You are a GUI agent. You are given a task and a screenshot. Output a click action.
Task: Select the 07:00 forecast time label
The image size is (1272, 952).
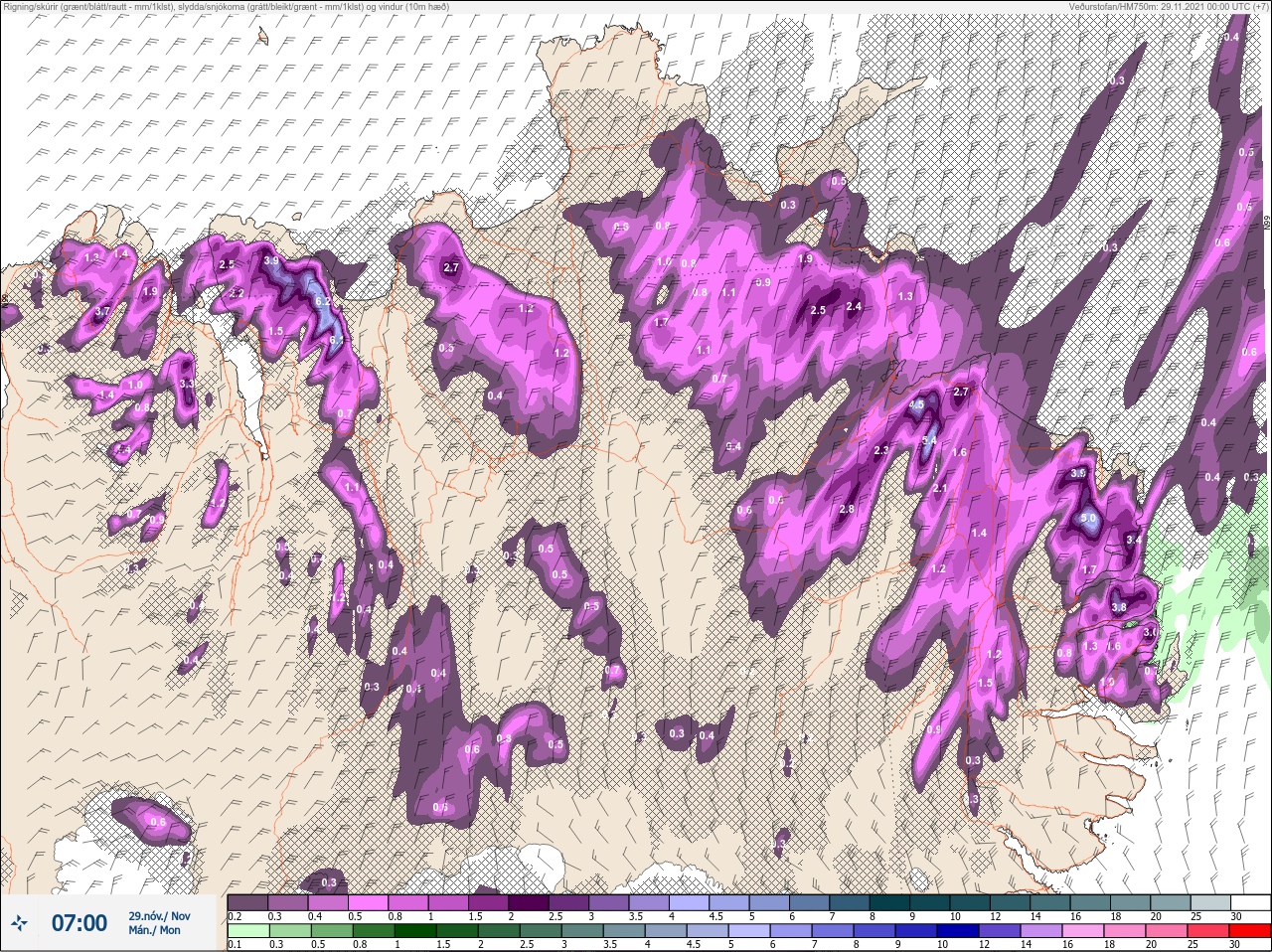pyautogui.click(x=79, y=923)
